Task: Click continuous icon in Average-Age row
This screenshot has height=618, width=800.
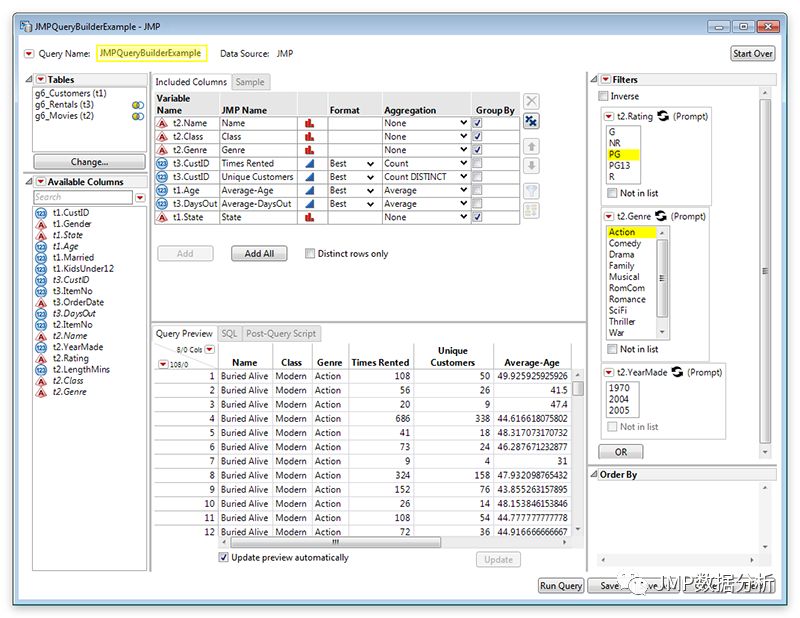Action: click(309, 190)
